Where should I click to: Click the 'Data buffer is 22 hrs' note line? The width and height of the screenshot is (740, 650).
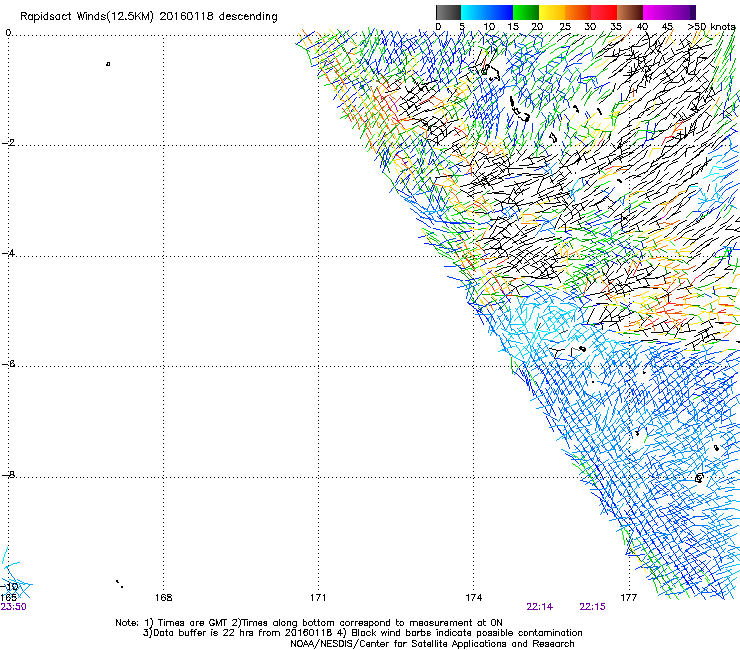click(x=362, y=633)
